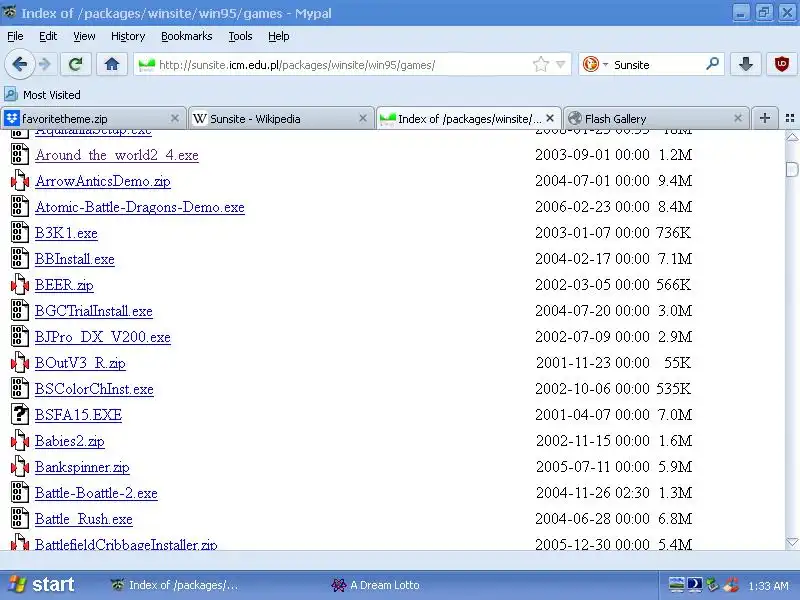Show the tab groups grid icon
Image resolution: width=800 pixels, height=600 pixels.
click(790, 118)
